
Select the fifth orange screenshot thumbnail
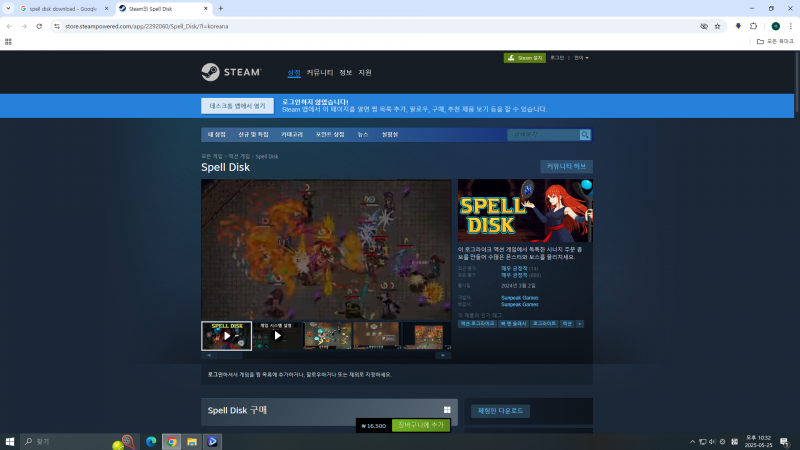[x=427, y=336]
